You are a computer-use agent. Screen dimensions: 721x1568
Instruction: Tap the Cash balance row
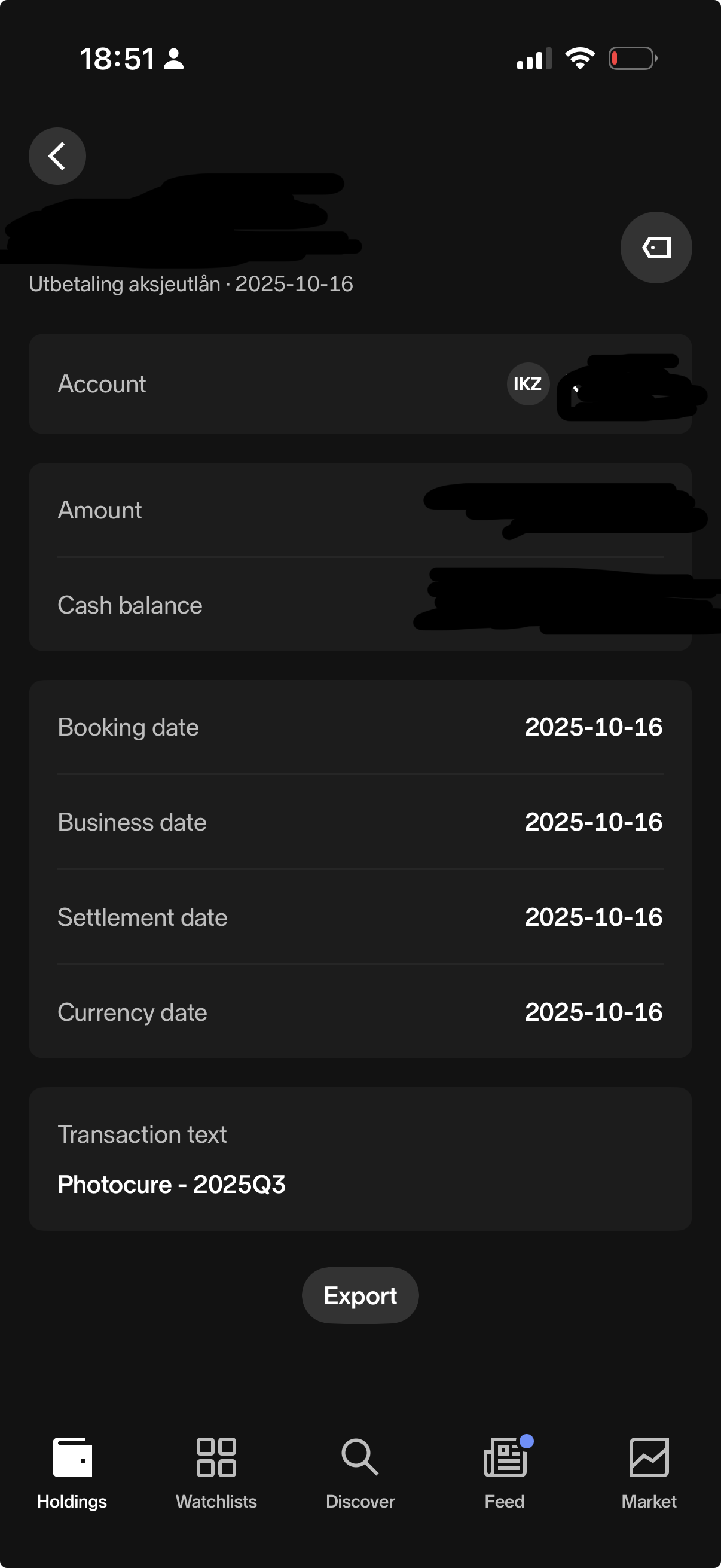pos(243,605)
